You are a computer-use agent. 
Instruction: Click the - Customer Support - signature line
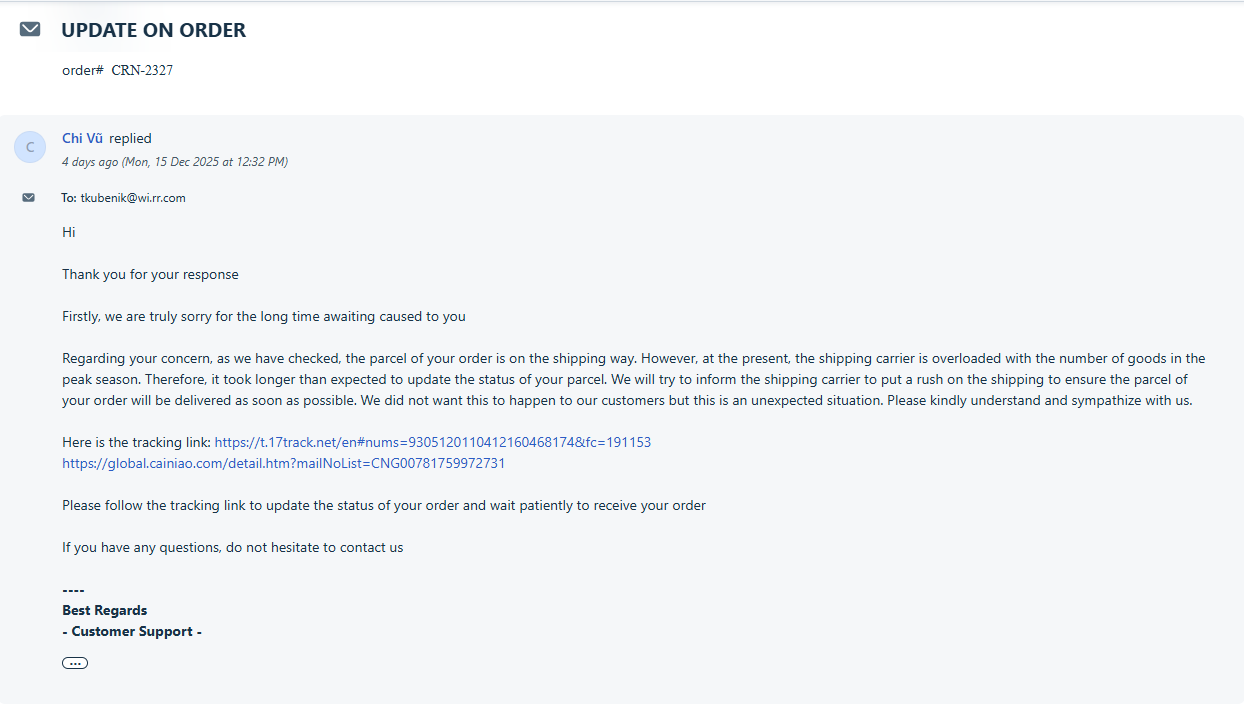(x=132, y=631)
